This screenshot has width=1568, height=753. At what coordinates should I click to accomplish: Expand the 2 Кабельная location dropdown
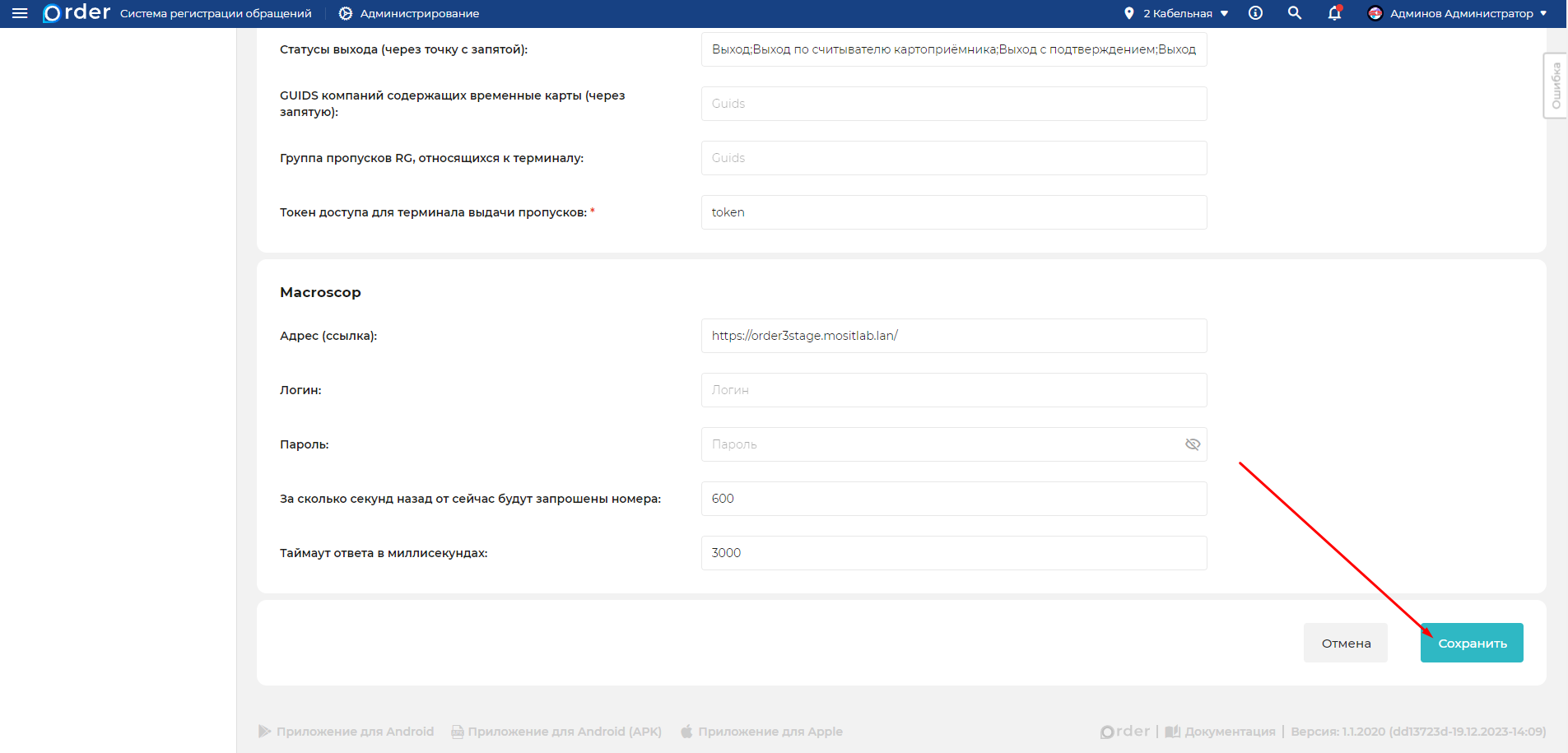(1185, 13)
